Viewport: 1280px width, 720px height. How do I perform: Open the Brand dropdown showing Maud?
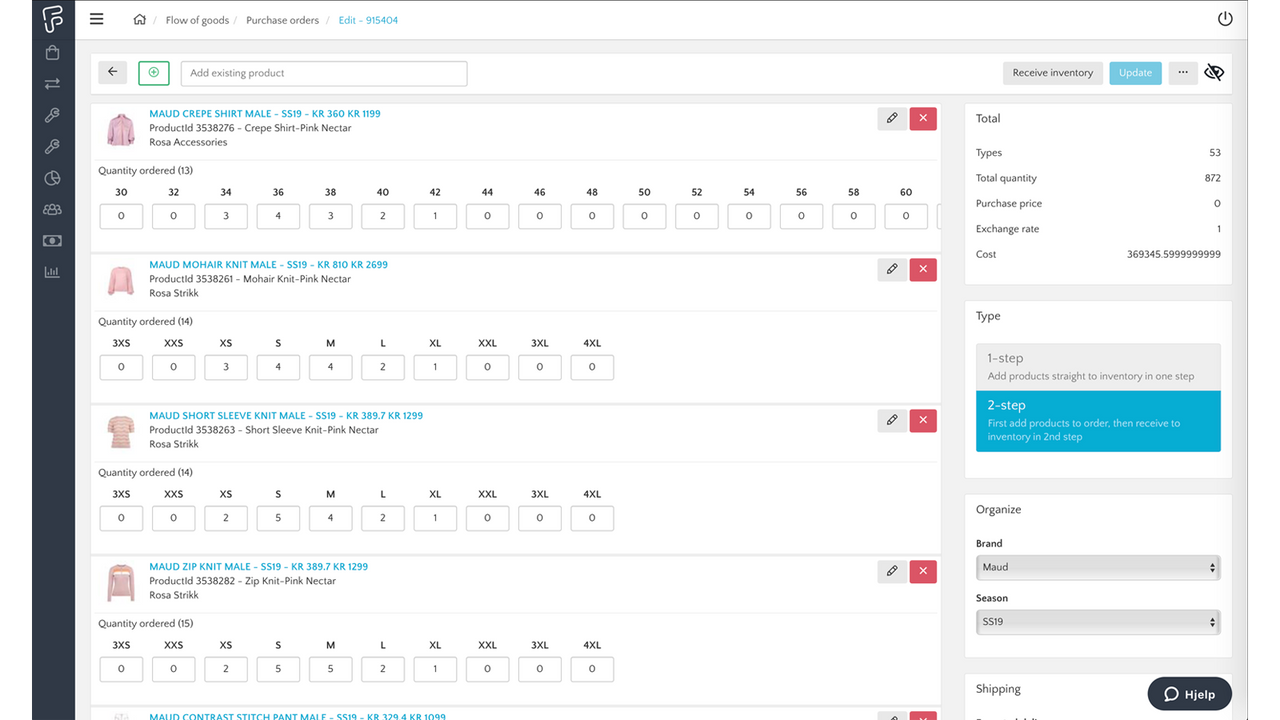click(1098, 567)
